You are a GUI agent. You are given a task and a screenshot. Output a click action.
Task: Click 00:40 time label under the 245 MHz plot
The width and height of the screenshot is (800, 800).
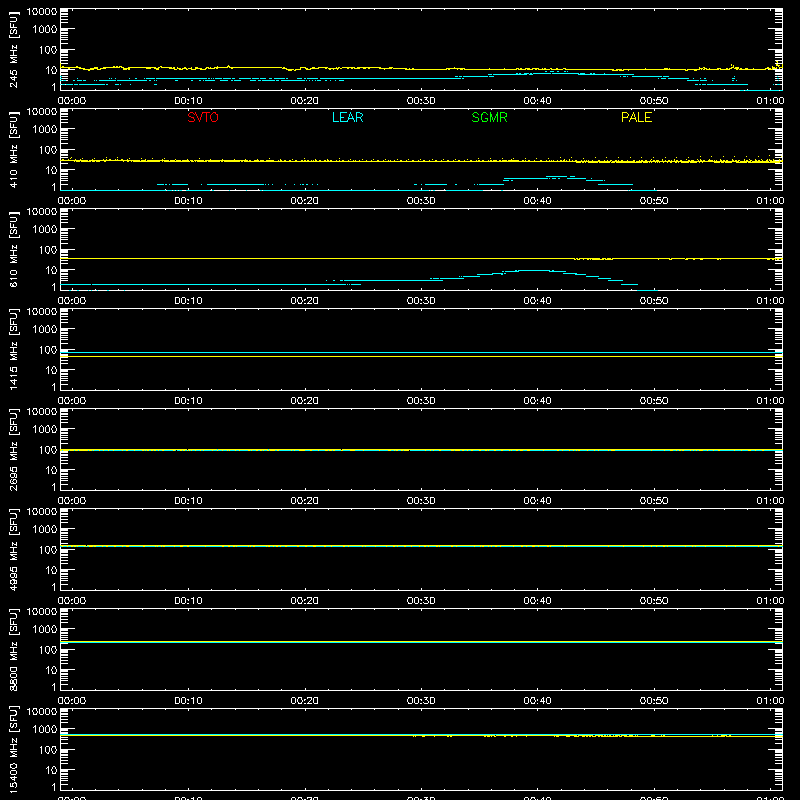[x=537, y=101]
